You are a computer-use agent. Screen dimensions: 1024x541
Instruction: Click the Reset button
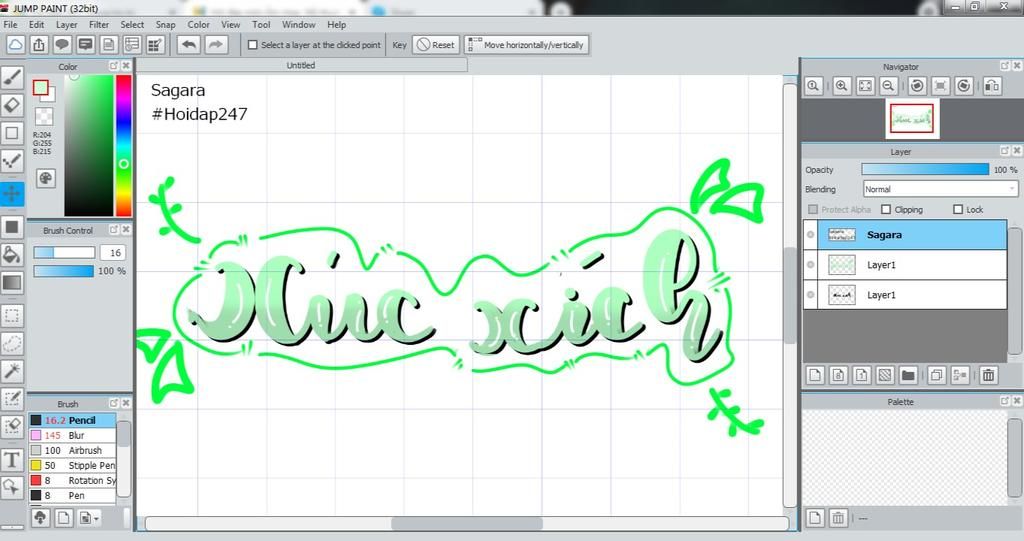pyautogui.click(x=436, y=45)
